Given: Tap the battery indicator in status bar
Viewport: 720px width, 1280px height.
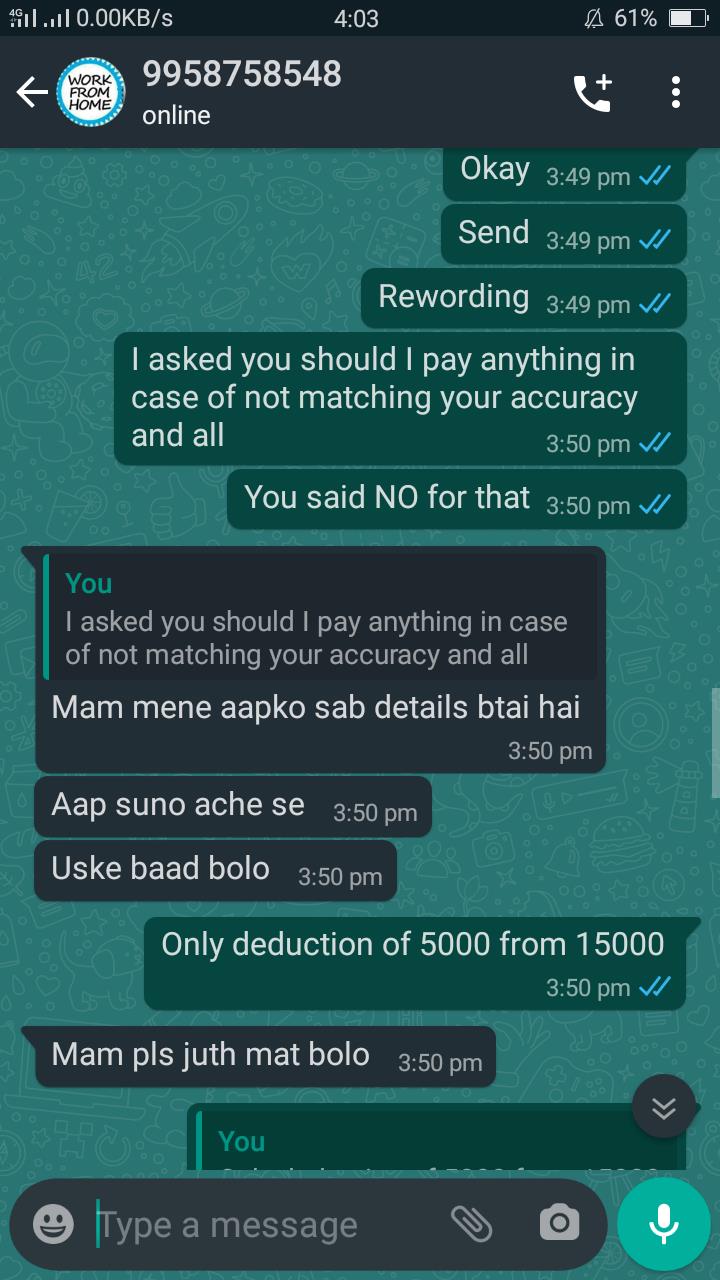Looking at the screenshot, I should 687,18.
